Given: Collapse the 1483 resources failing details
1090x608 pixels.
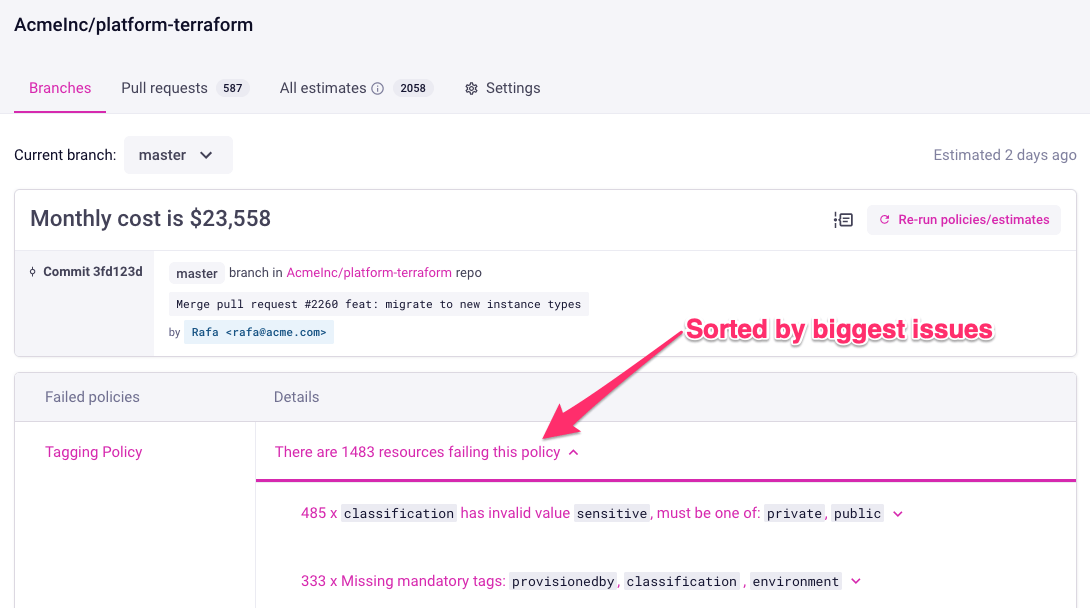Looking at the screenshot, I should 573,451.
